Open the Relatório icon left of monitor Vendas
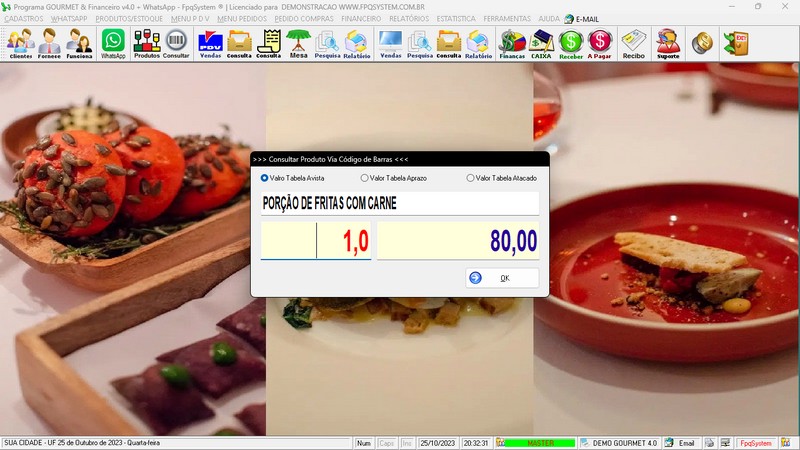The height and width of the screenshot is (450, 800). tap(357, 43)
